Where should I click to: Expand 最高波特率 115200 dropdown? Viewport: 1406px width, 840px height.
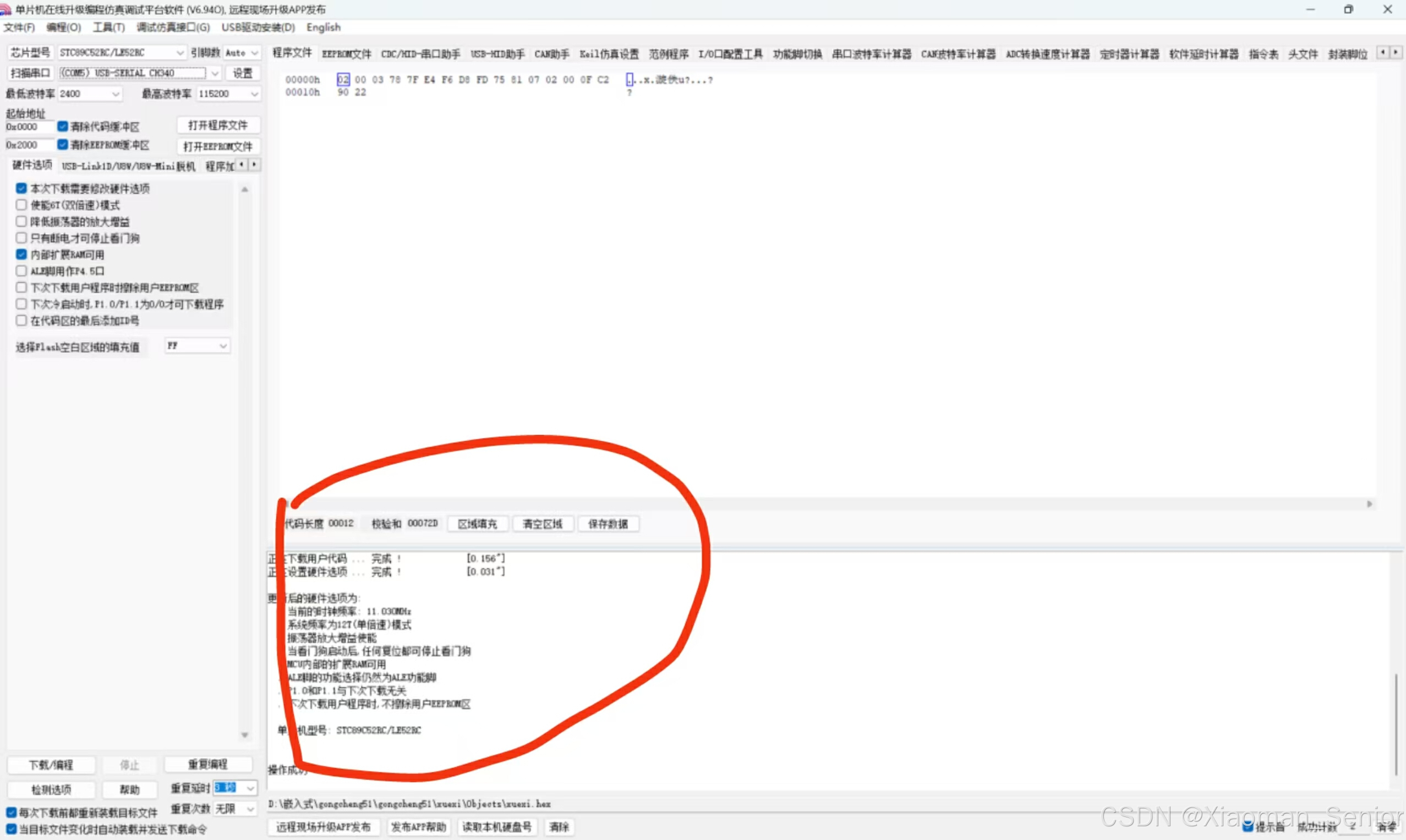coord(254,94)
